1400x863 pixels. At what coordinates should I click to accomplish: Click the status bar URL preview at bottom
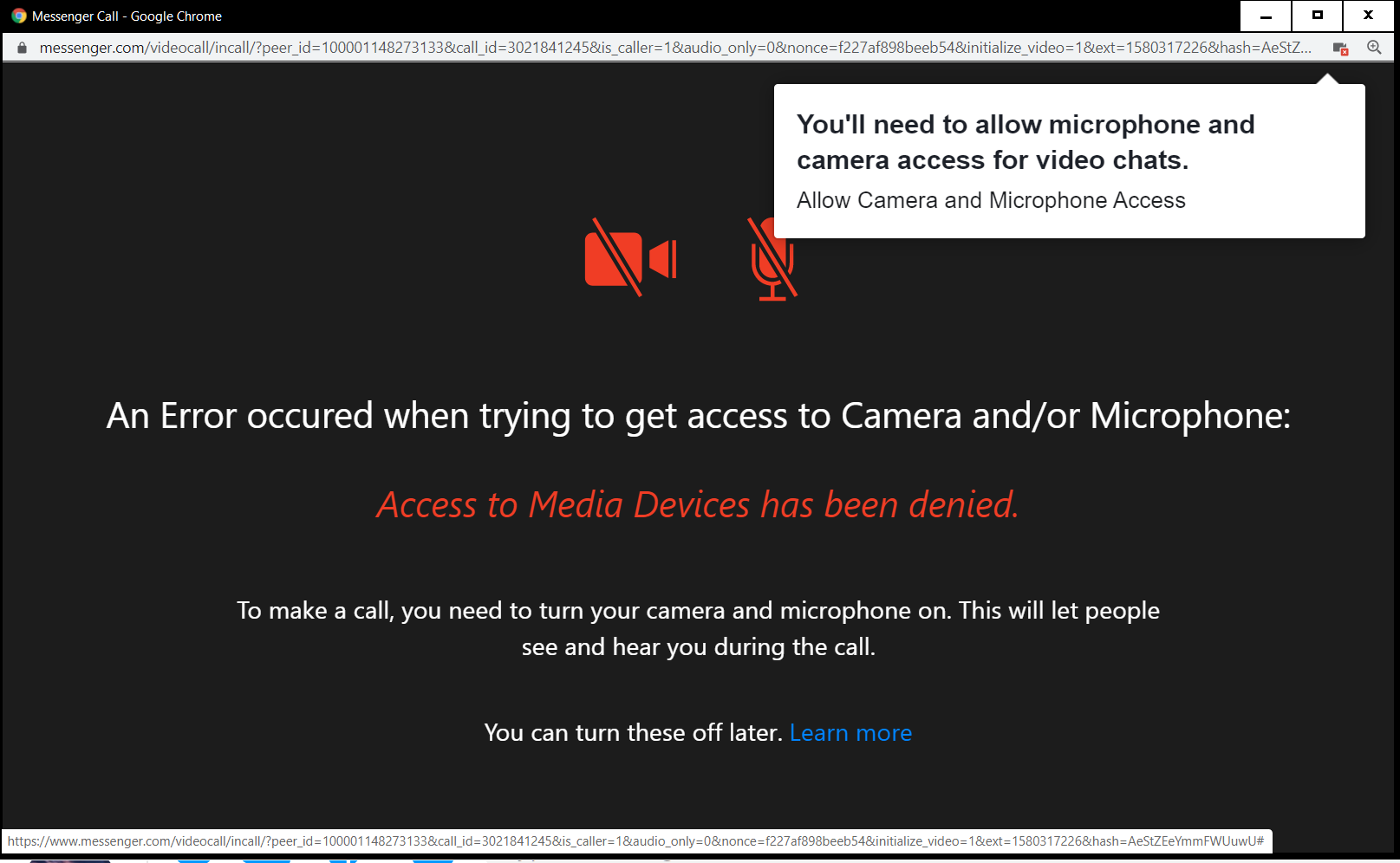(x=636, y=841)
